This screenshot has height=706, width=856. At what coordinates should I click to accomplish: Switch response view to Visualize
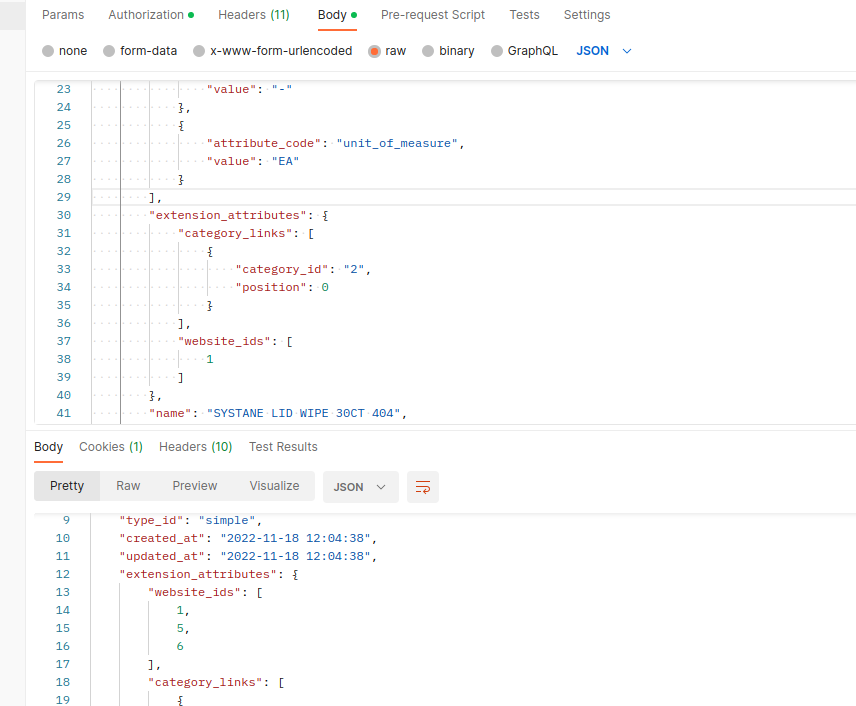[x=274, y=486]
